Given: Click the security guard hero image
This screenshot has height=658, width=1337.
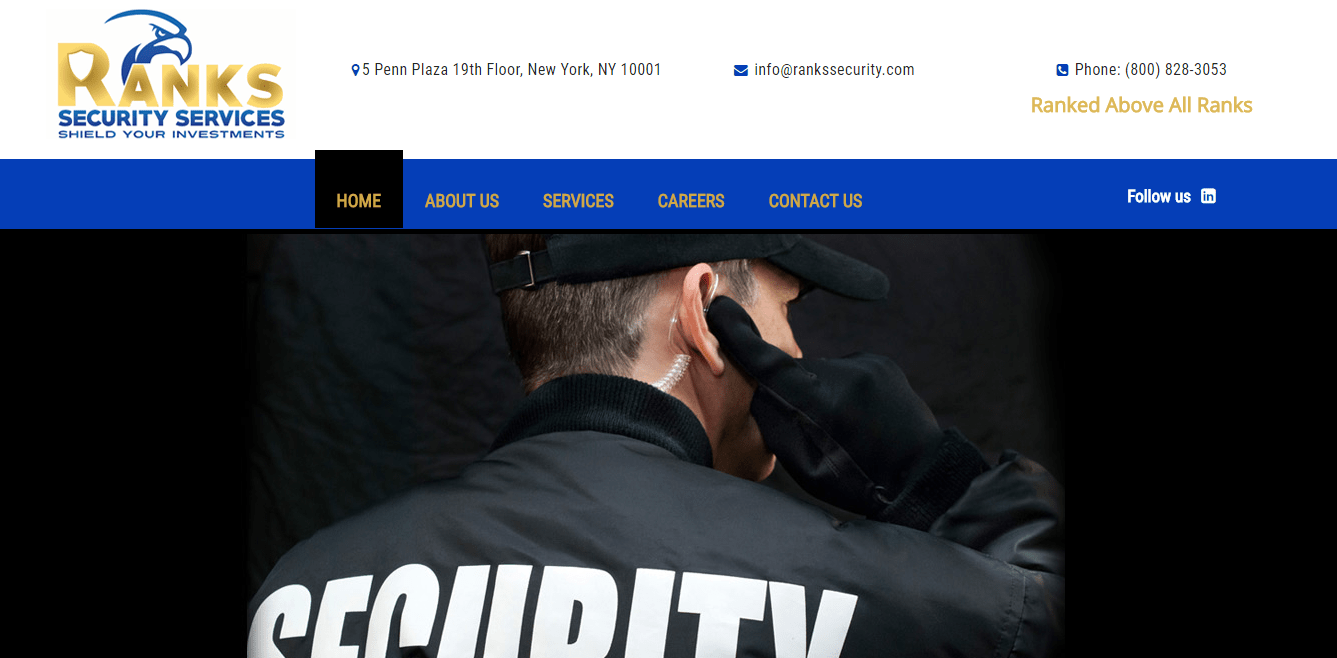Looking at the screenshot, I should 656,446.
